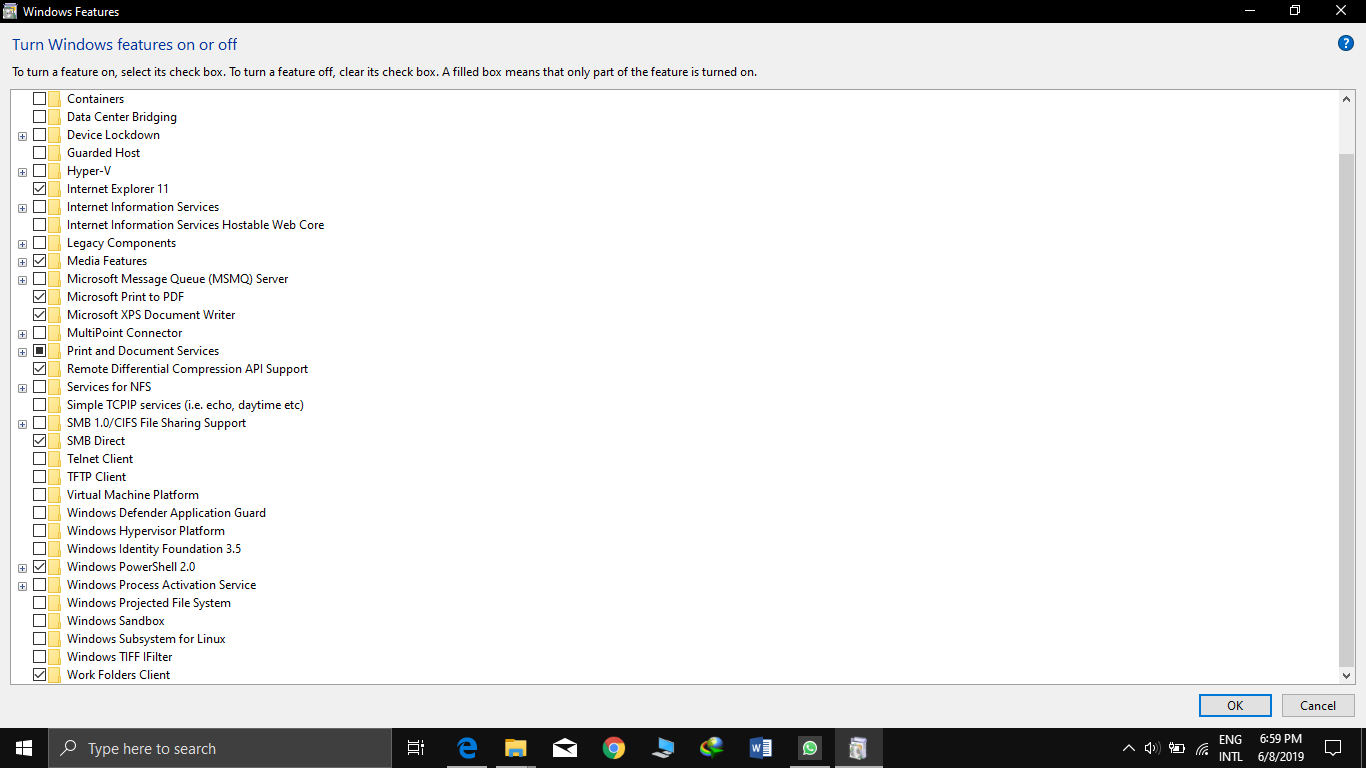The image size is (1366, 768).
Task: Check the Windows Sandbox checkbox
Action: point(39,621)
